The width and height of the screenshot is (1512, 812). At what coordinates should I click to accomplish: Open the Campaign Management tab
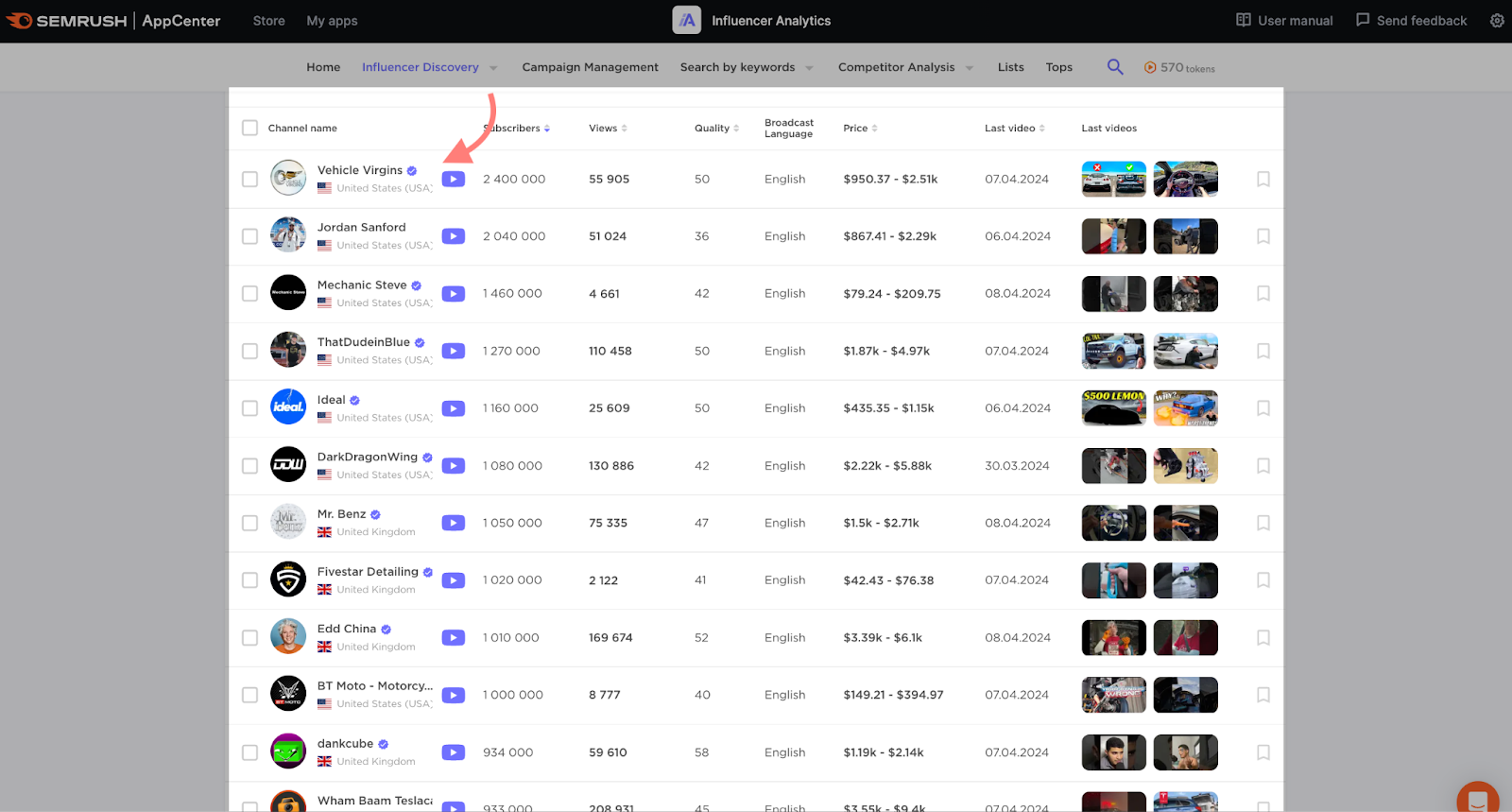(x=590, y=67)
